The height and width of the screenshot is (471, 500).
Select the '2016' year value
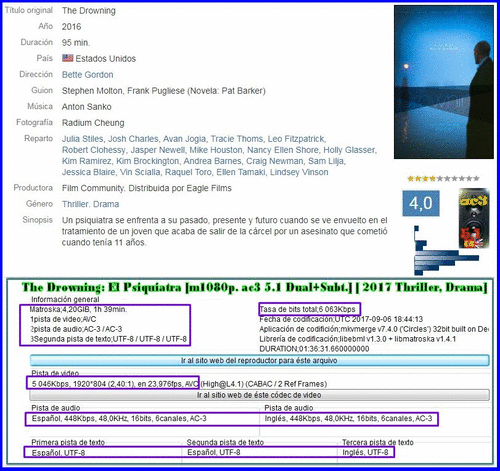pos(71,27)
